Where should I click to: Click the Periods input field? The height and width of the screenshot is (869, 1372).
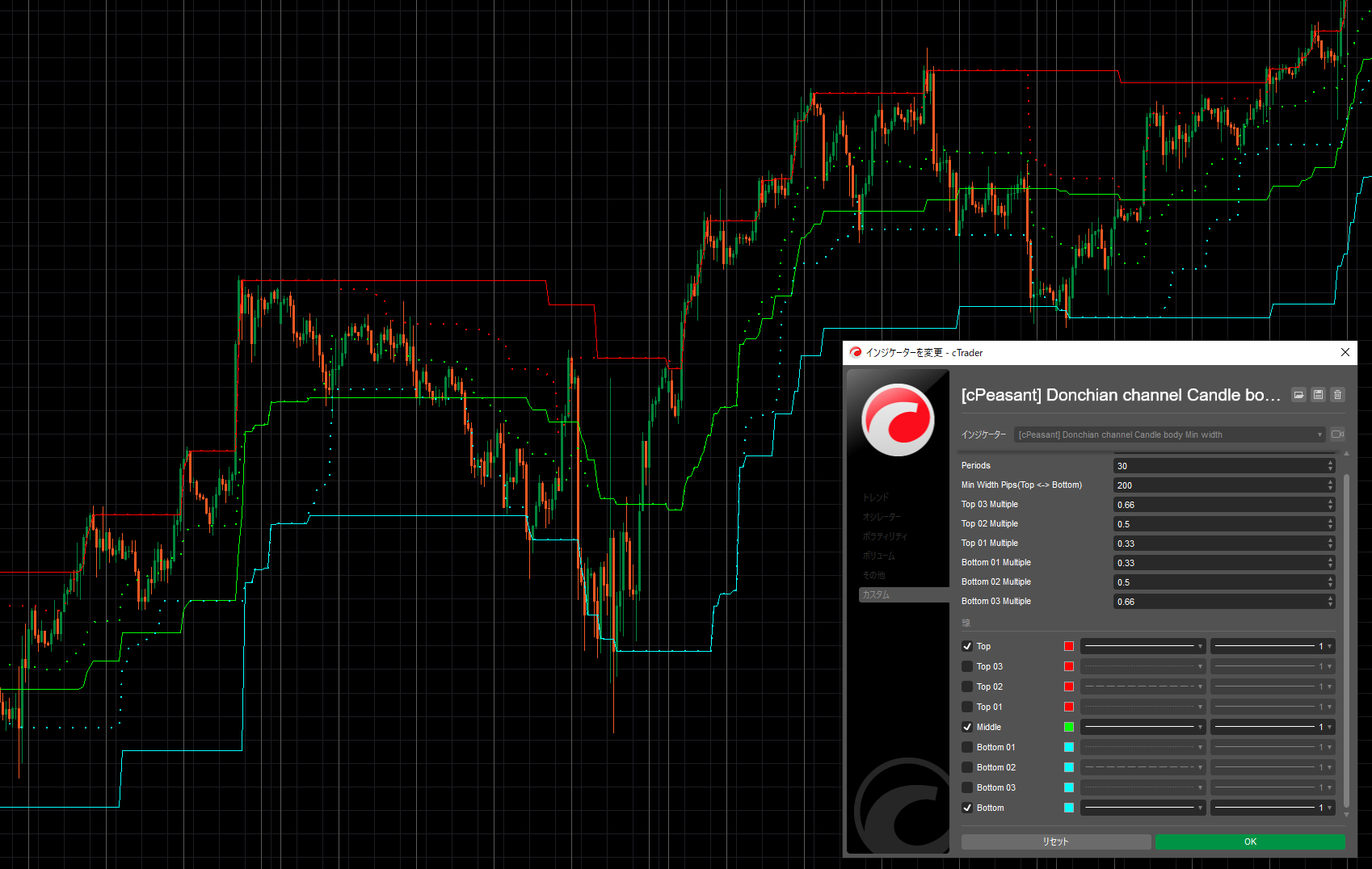[1220, 465]
